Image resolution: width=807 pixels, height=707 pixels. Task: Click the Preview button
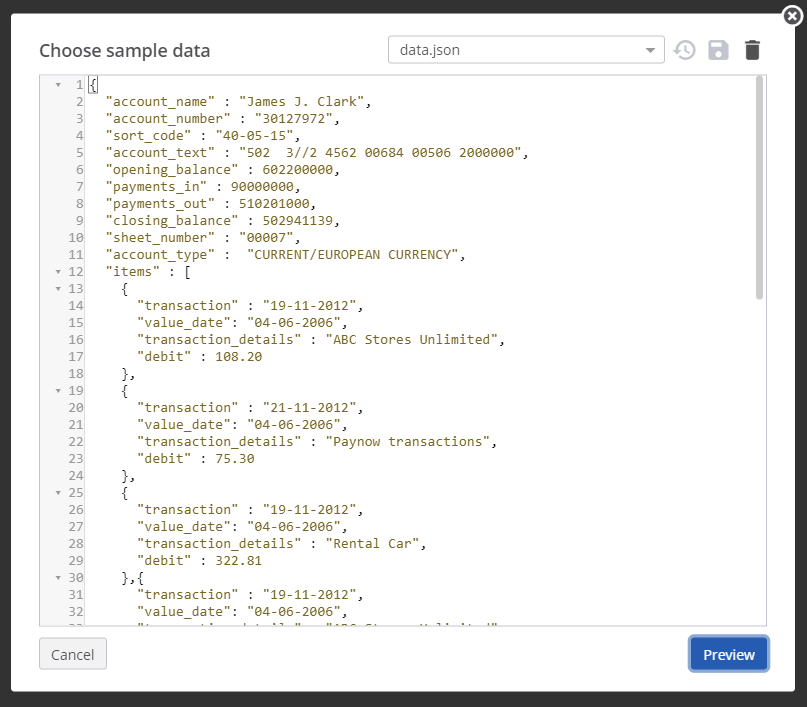[728, 653]
